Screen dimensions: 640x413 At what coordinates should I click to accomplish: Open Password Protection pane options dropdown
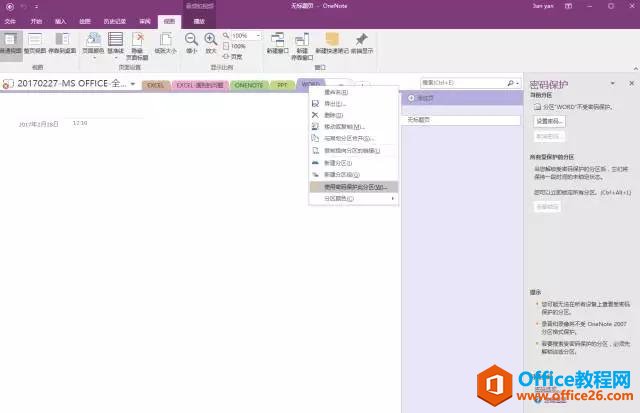tap(612, 83)
